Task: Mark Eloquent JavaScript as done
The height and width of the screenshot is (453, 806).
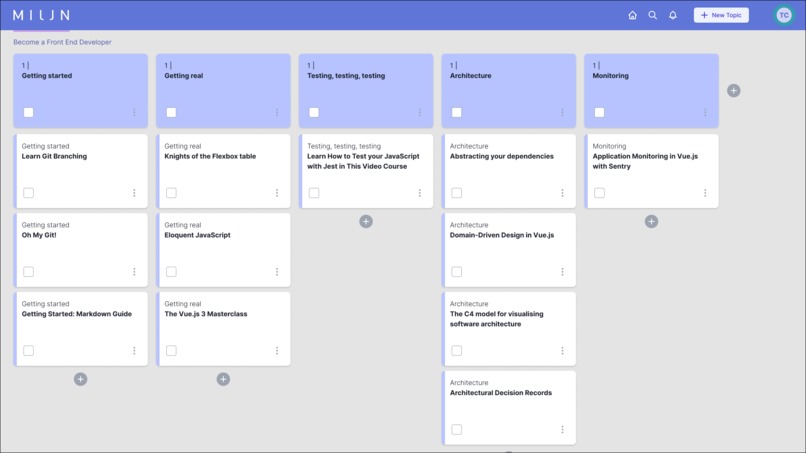Action: point(171,271)
